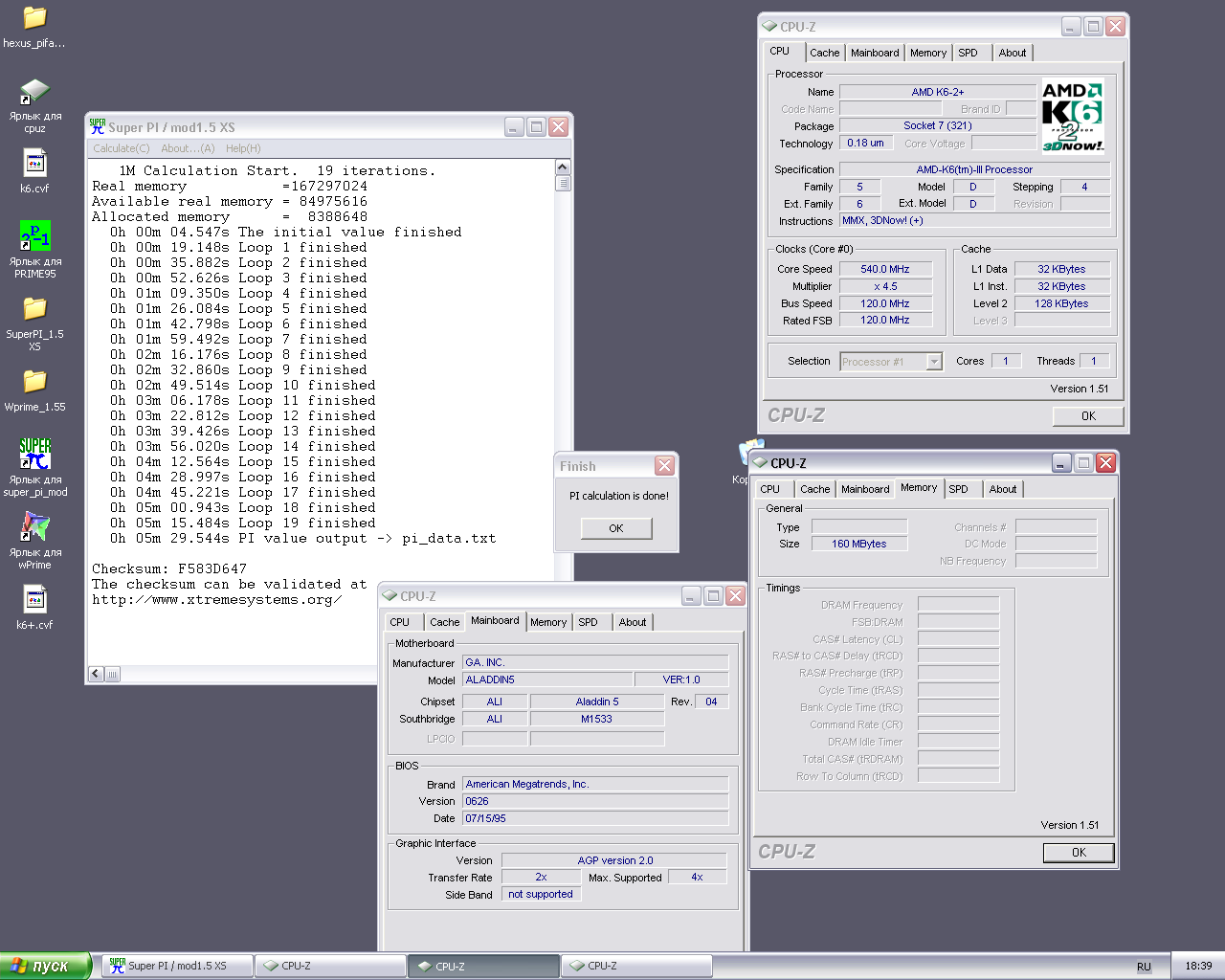Activate the first CPU-Z taskbar button

pos(331,967)
